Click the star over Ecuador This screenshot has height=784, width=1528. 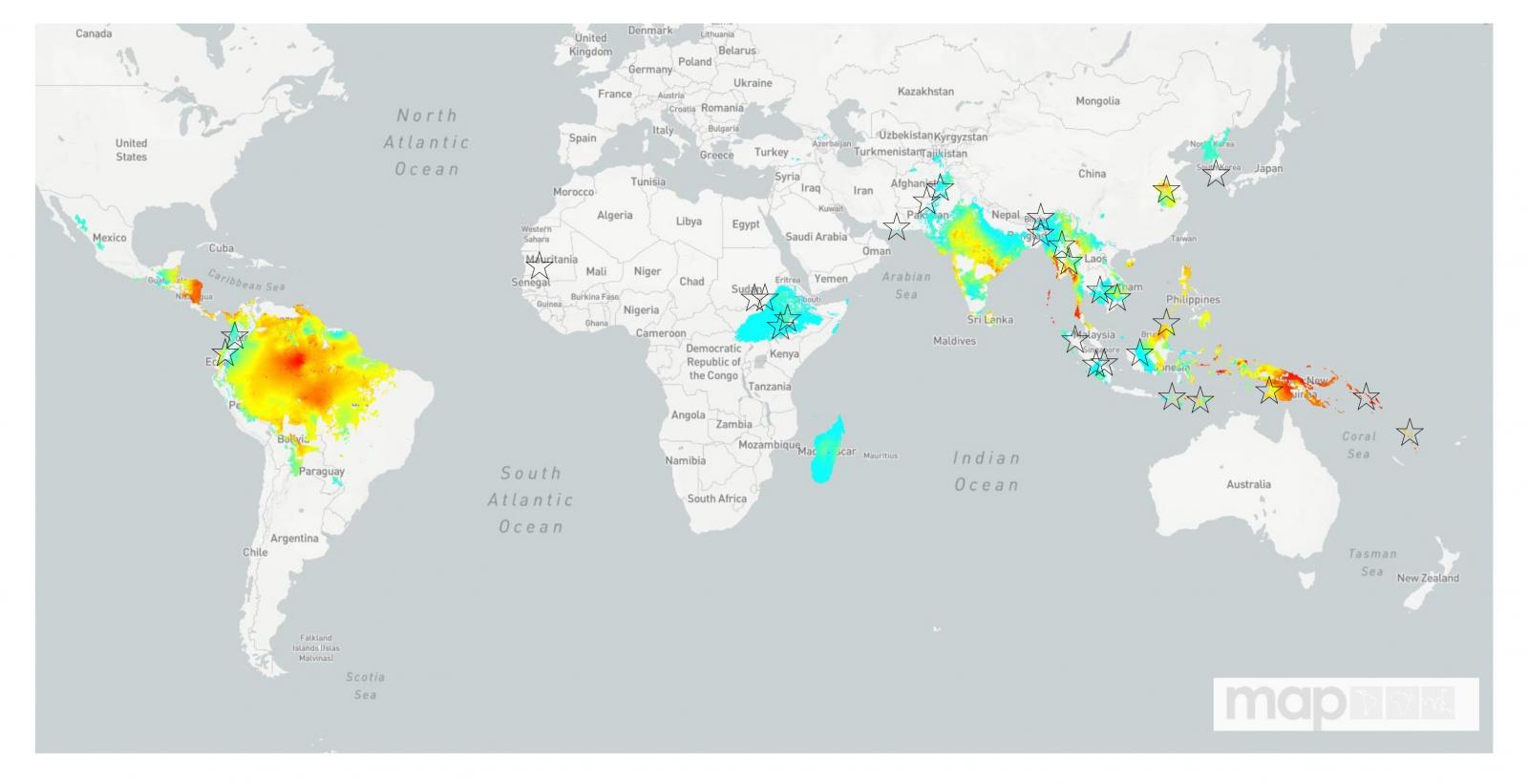click(224, 354)
